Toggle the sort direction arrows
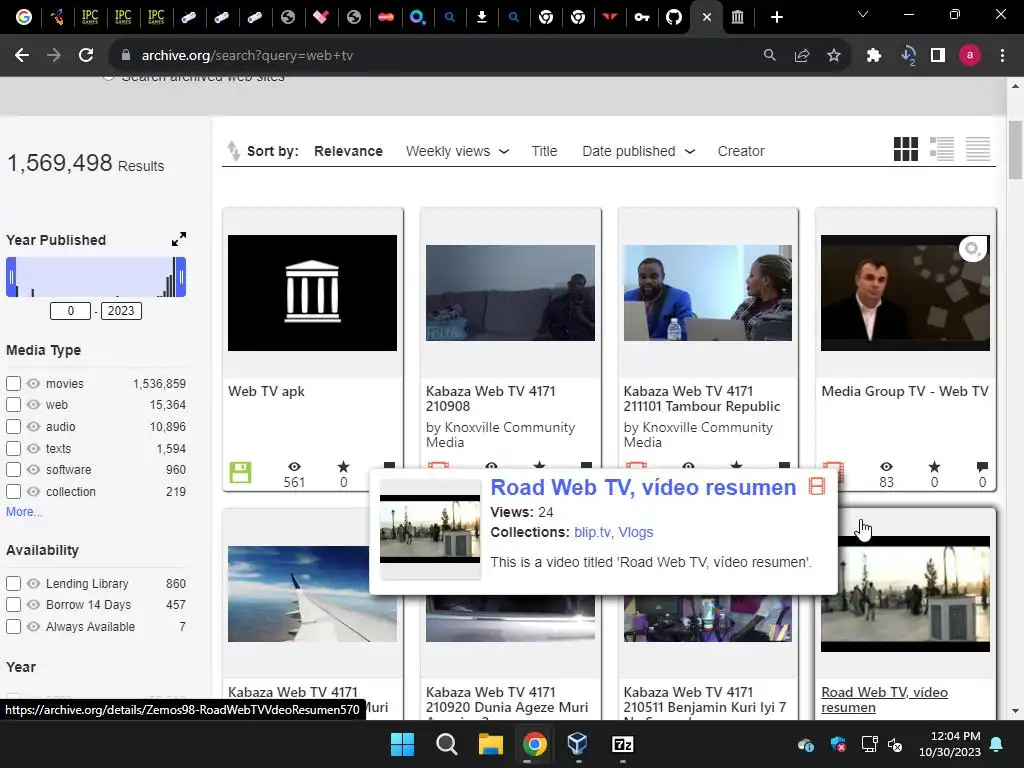 (x=233, y=151)
